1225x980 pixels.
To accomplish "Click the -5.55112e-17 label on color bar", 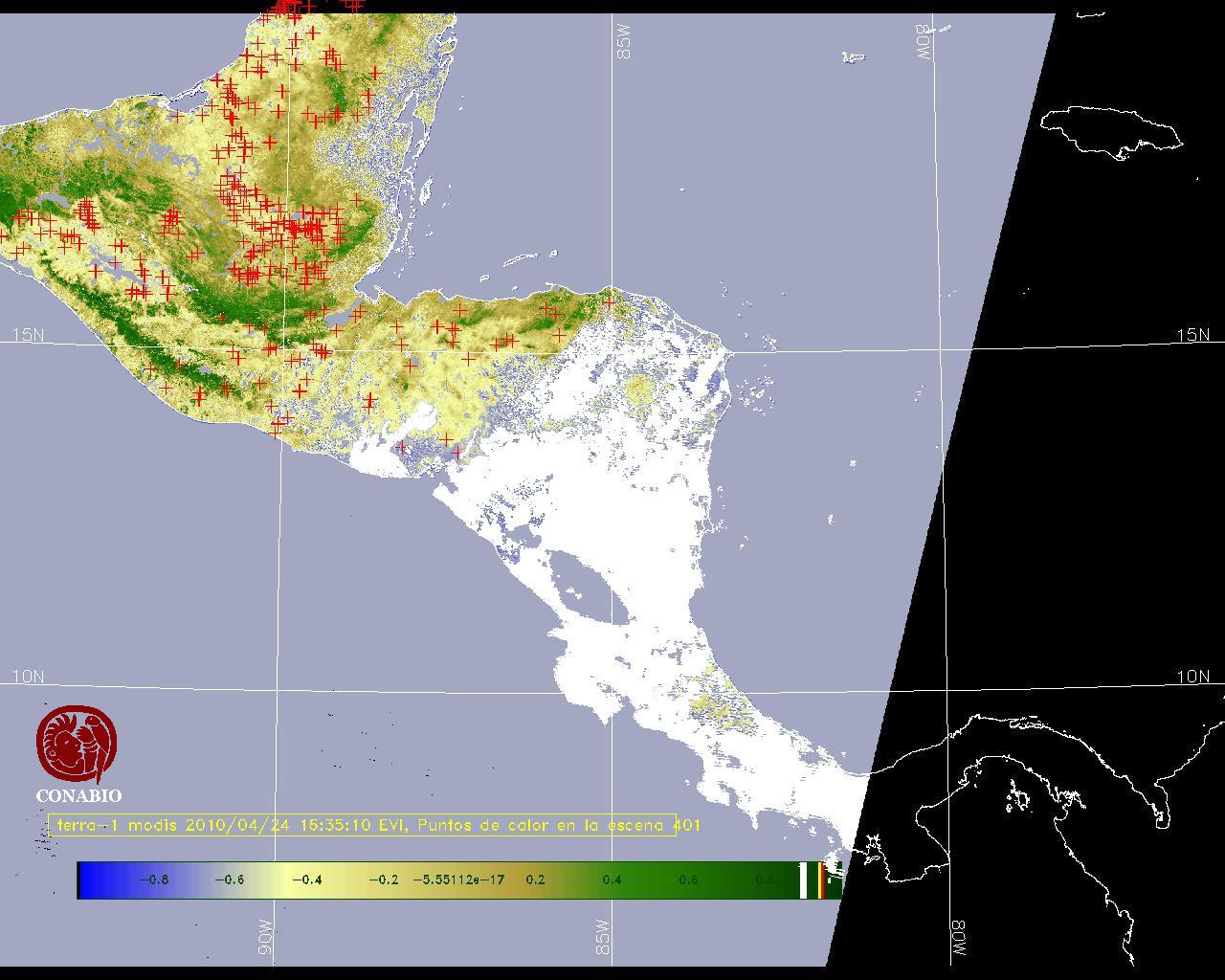I will pyautogui.click(x=458, y=880).
